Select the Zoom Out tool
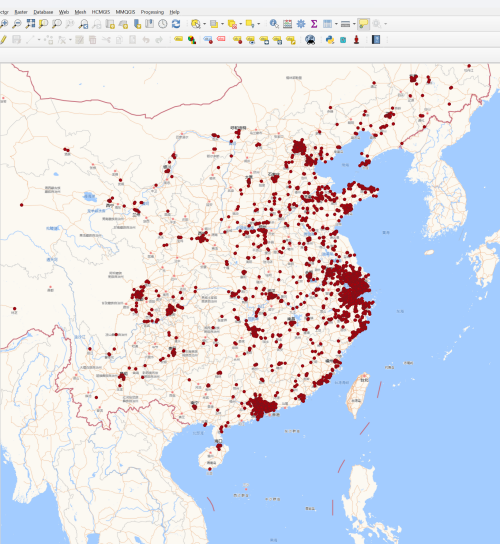This screenshot has height=544, width=500. click(17, 24)
